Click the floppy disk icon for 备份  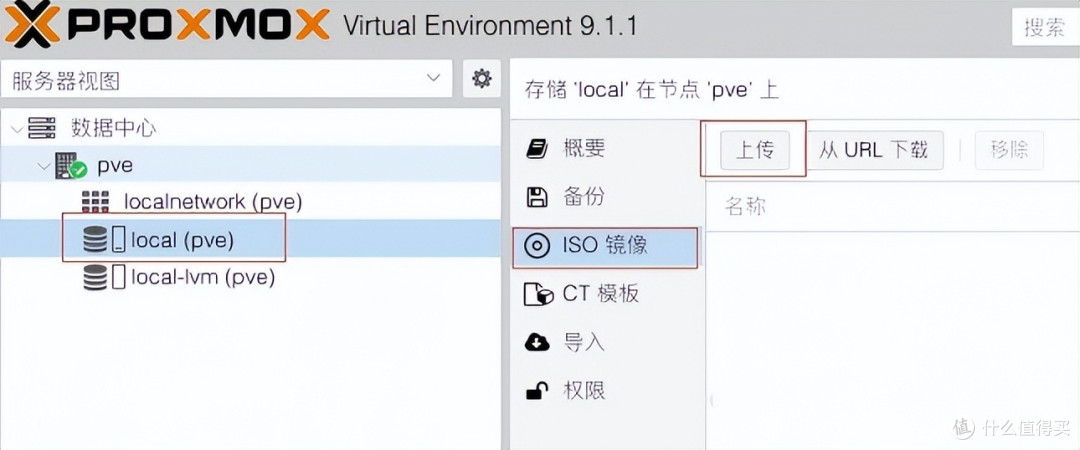coord(537,197)
